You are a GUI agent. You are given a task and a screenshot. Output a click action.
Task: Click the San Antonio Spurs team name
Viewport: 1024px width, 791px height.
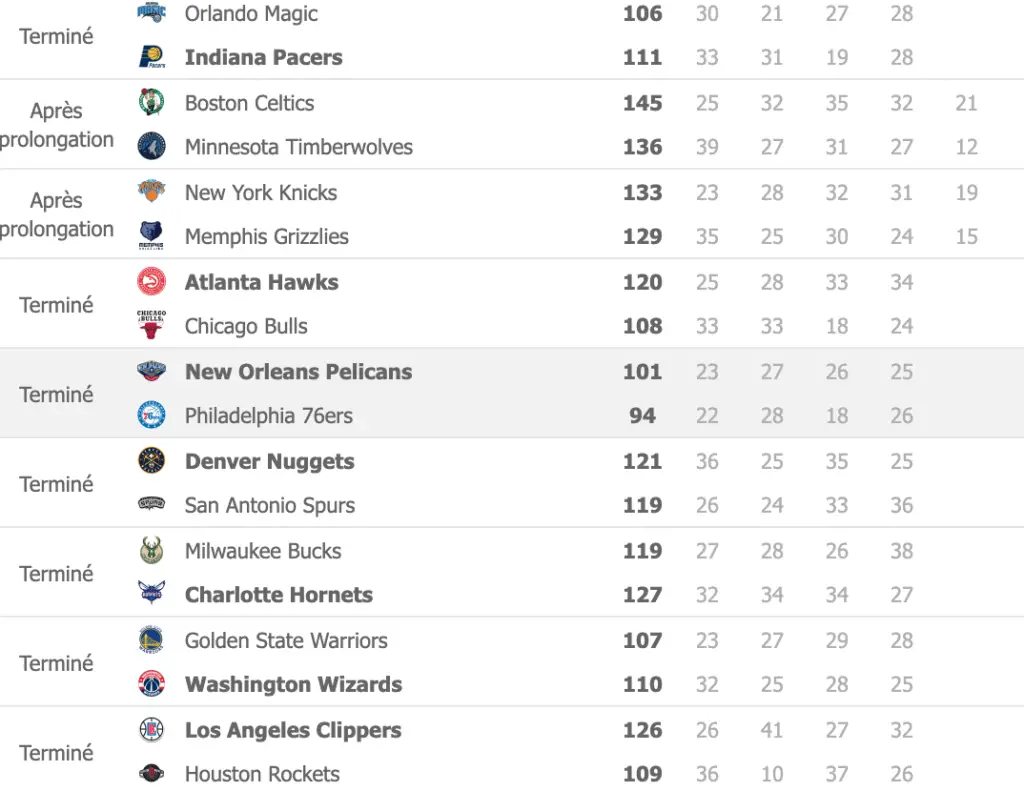click(269, 506)
